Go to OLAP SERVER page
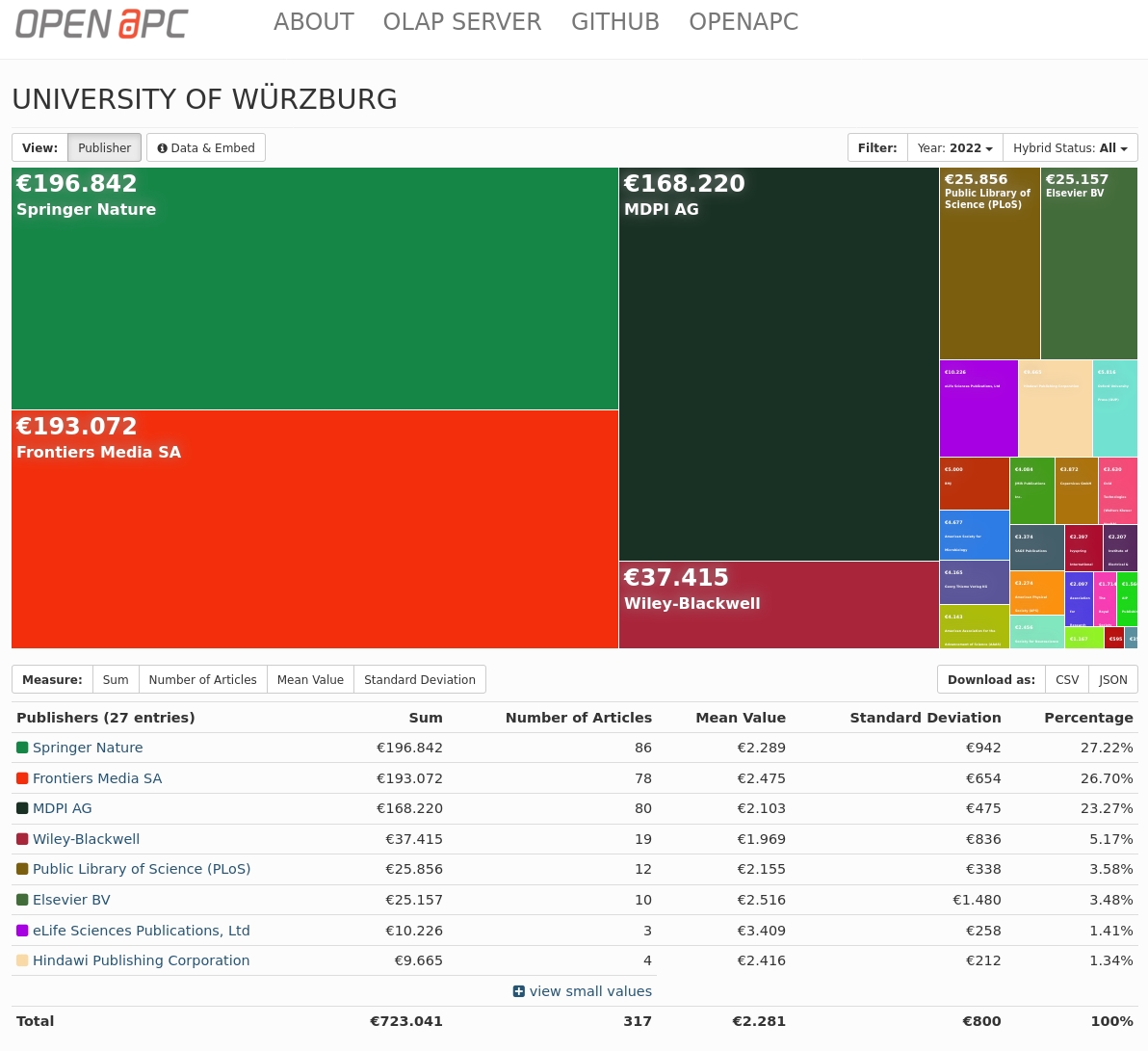Viewport: 1148px width, 1051px height. 462,22
